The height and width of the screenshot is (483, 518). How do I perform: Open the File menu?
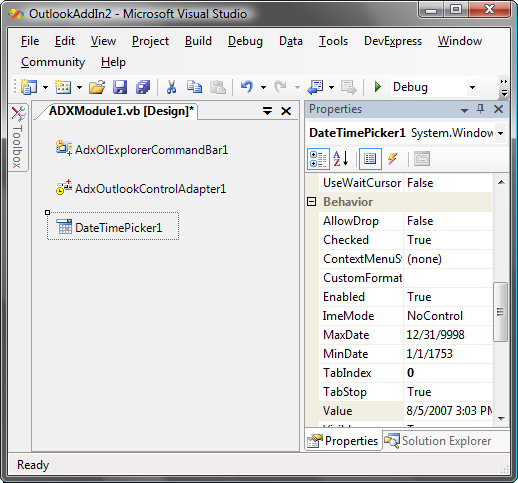[30, 41]
